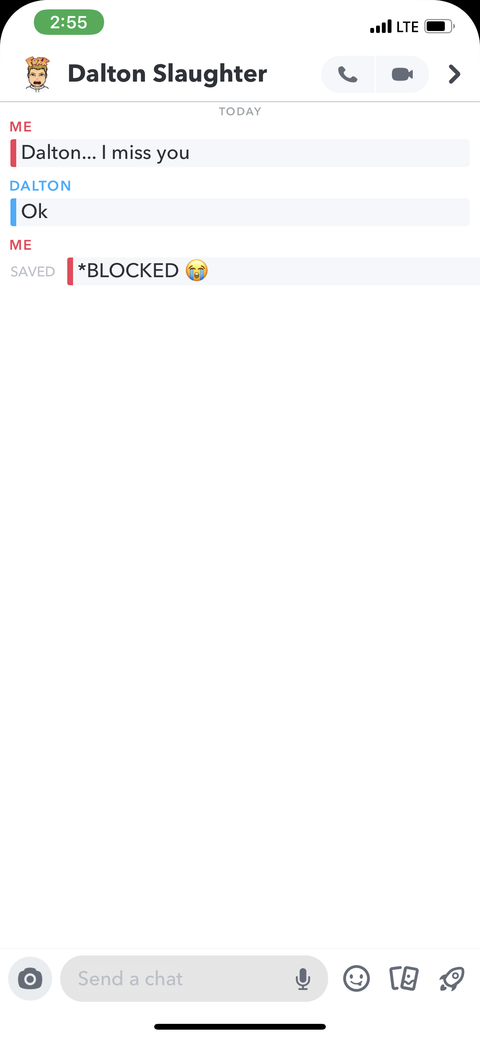Image resolution: width=480 pixels, height=1039 pixels.
Task: Open the emoji and sticker picker
Action: click(x=356, y=979)
